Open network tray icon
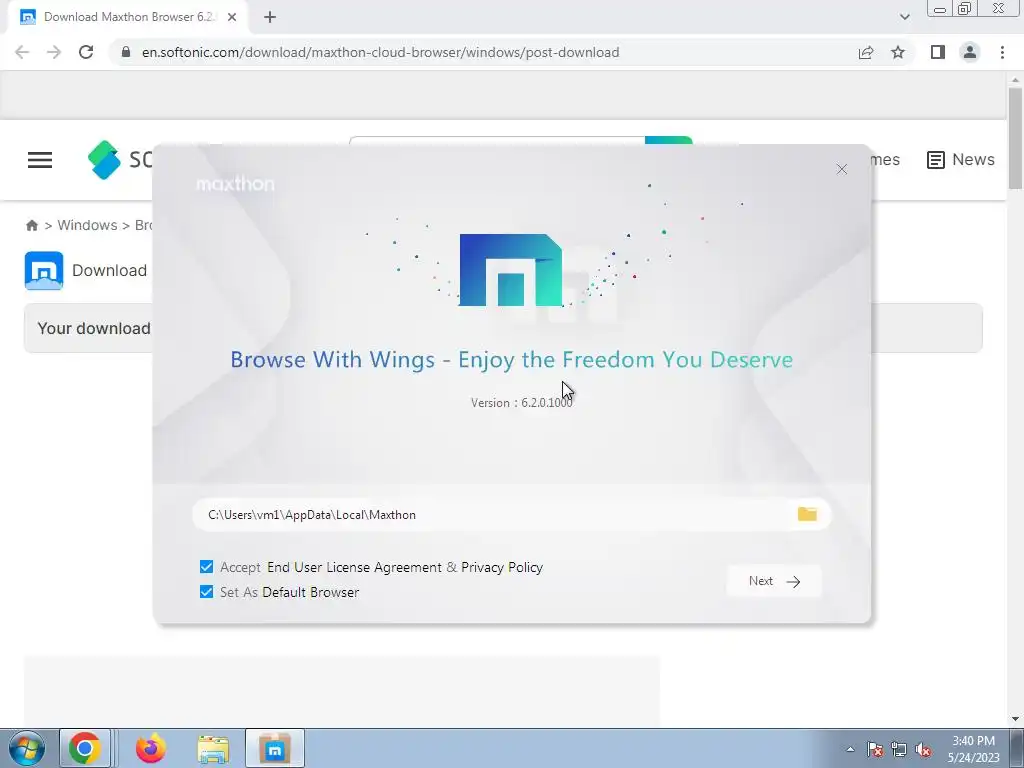Screen dimensions: 1024x768 coord(899,749)
